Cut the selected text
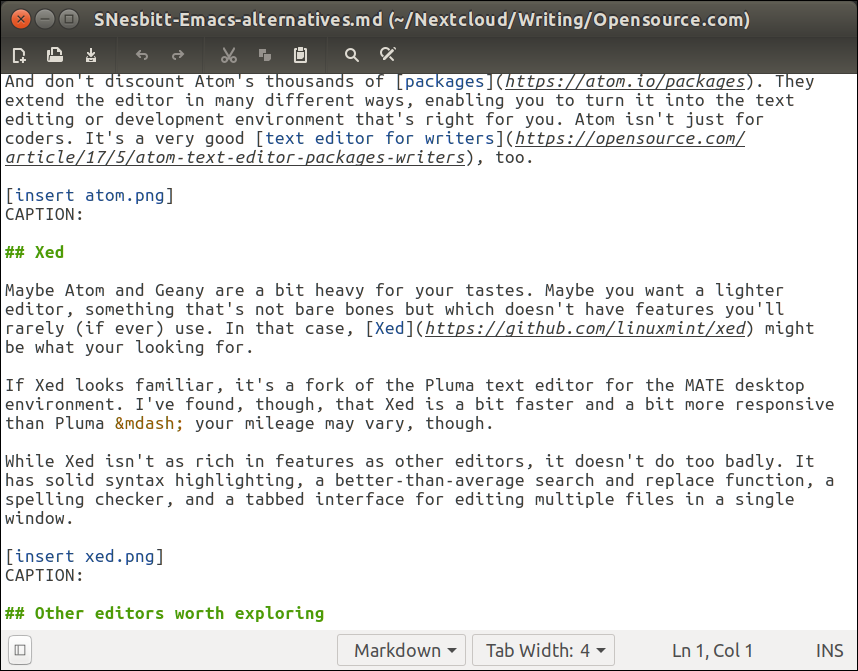Image resolution: width=858 pixels, height=671 pixels. click(x=229, y=55)
